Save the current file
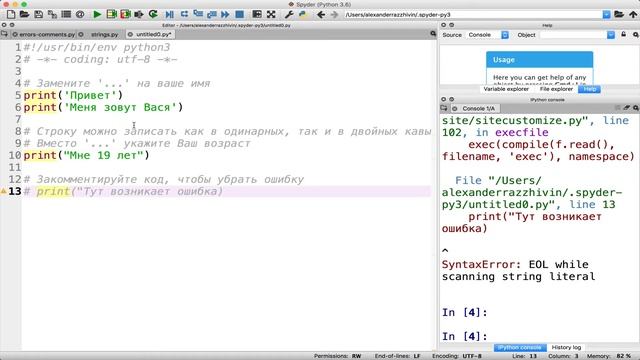640x360 pixels. click(x=38, y=15)
